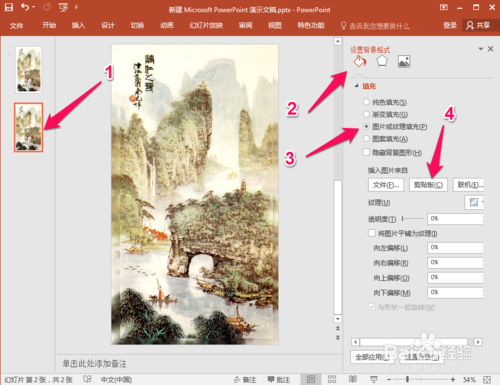
Task: Click the slide area scroll up arrow
Action: click(x=338, y=41)
